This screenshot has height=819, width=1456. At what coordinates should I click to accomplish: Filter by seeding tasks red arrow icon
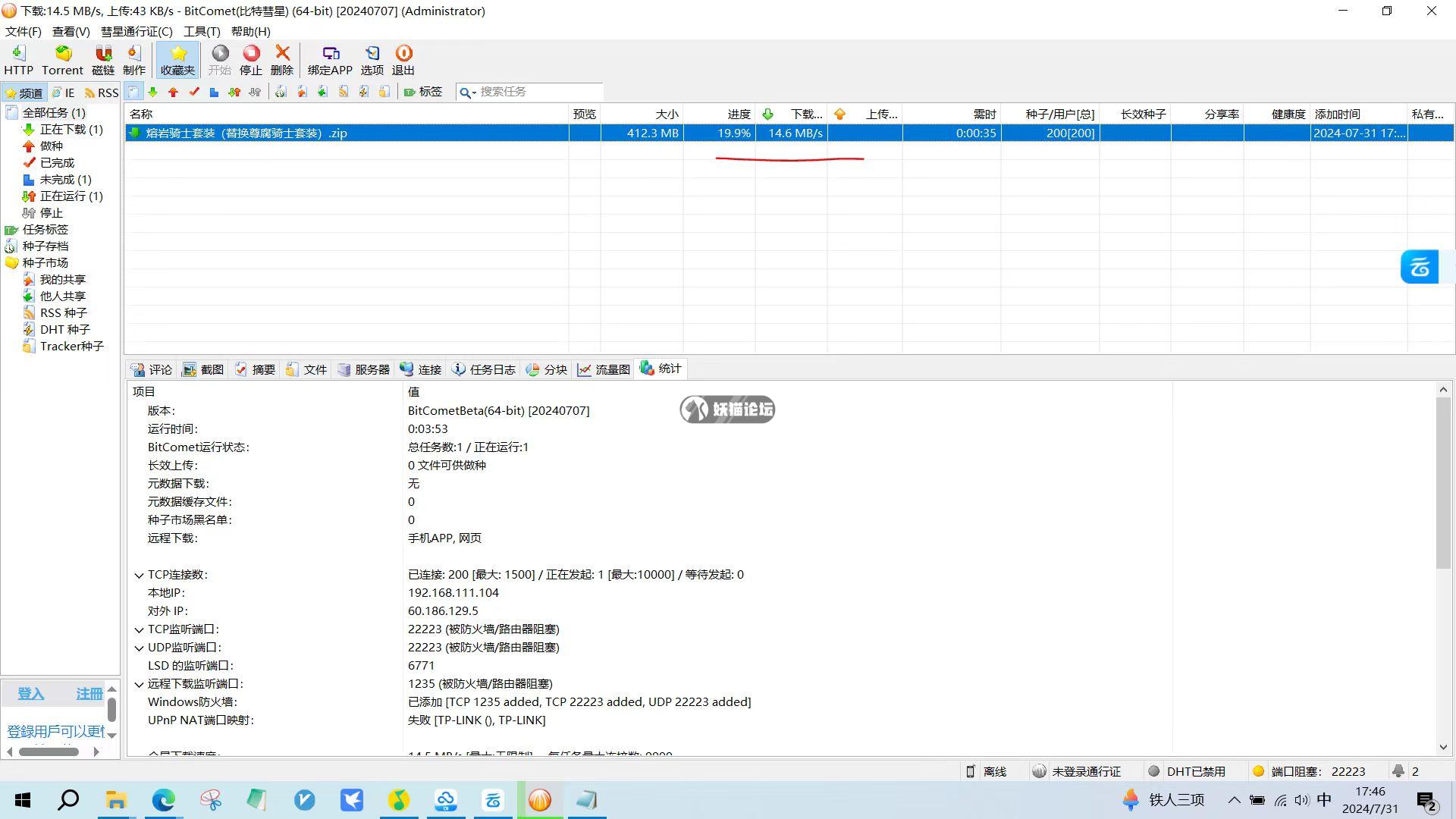pos(174,92)
